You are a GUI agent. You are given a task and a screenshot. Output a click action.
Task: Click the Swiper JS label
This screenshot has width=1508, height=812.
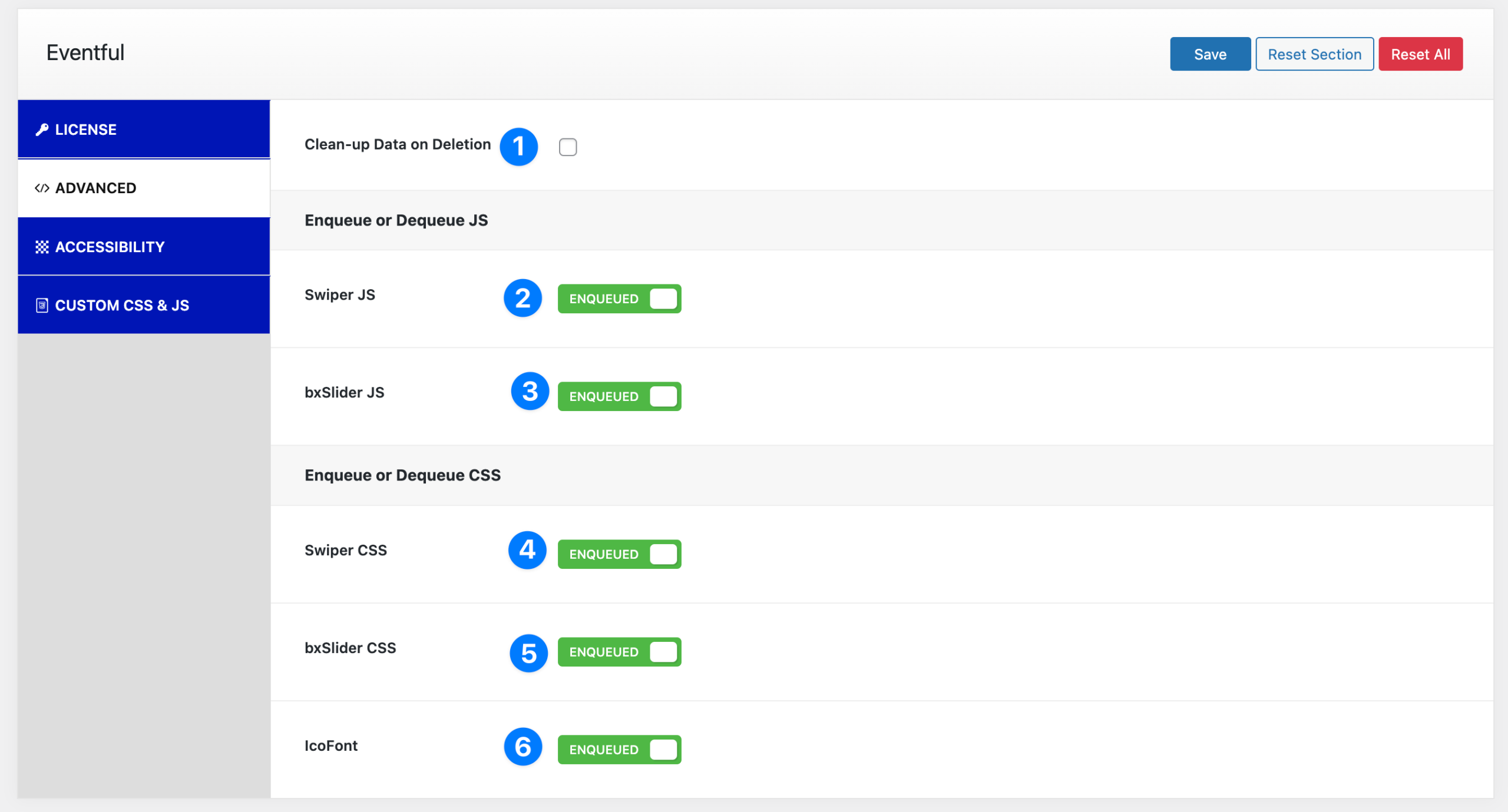pyautogui.click(x=340, y=296)
